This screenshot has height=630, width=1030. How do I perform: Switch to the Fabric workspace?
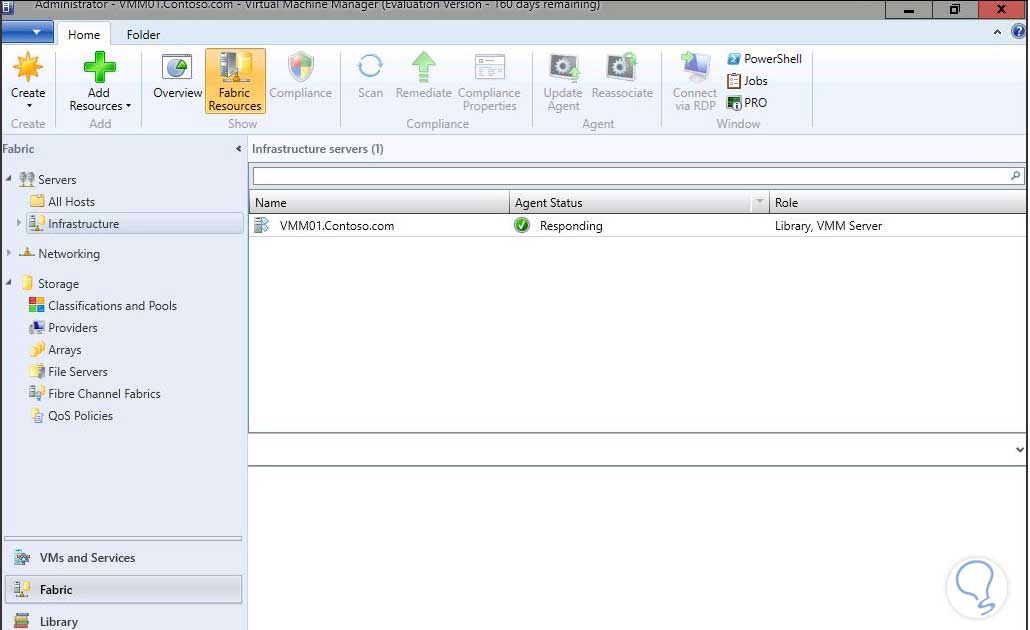[123, 589]
